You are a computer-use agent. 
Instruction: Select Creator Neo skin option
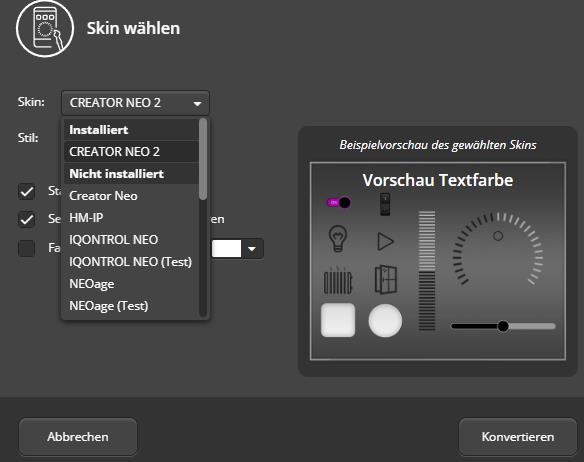tap(131, 196)
